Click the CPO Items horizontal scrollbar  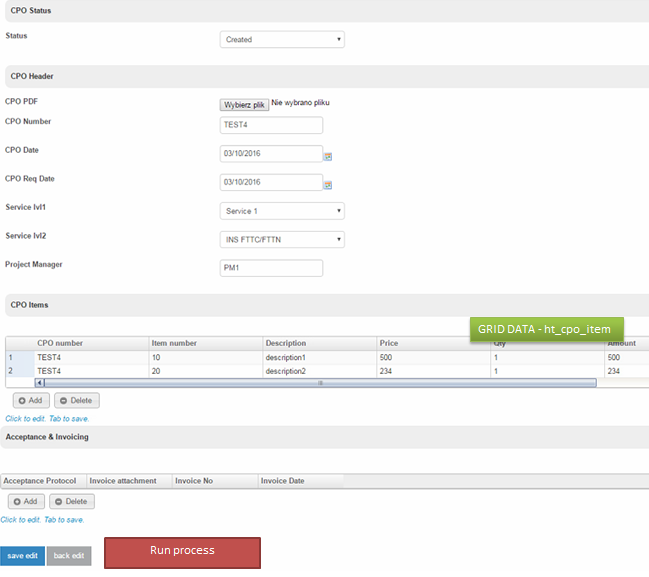320,382
